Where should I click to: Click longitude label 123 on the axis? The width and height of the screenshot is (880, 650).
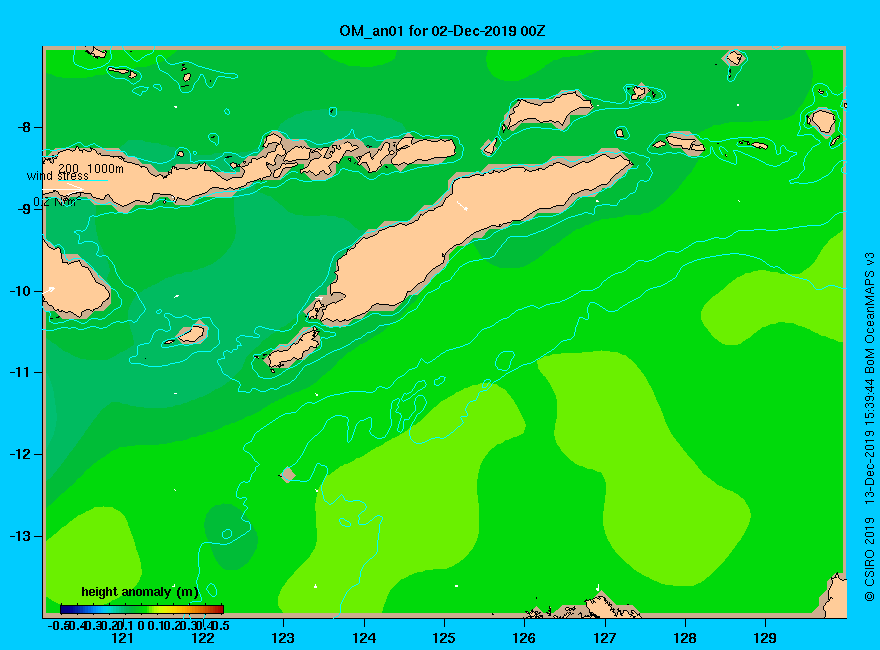tap(283, 638)
